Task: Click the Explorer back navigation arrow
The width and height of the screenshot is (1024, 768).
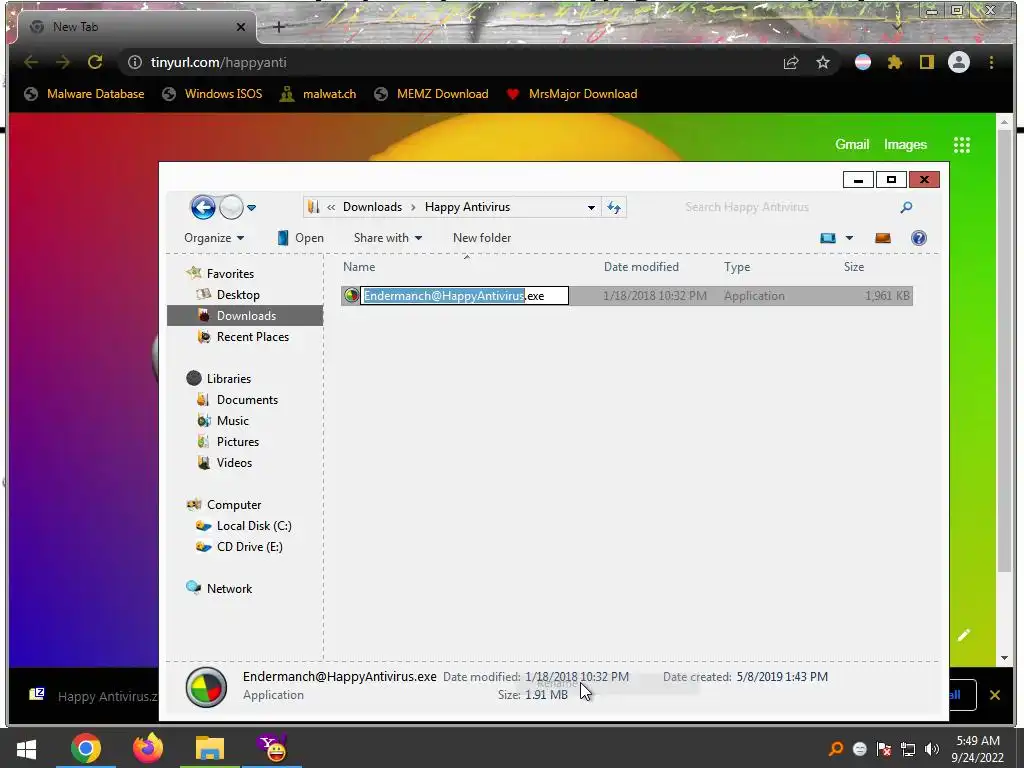Action: [x=203, y=208]
